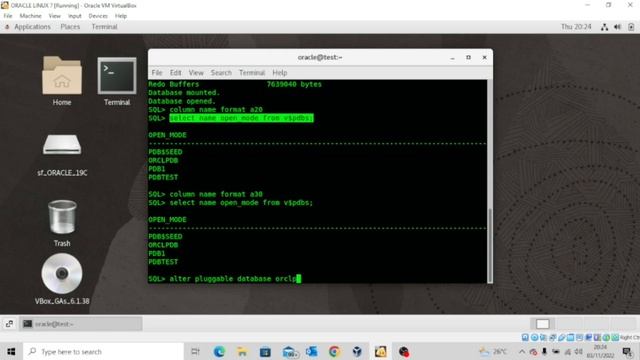The height and width of the screenshot is (360, 640).
Task: Click the power icon in the GNOME top bar
Action: pyautogui.click(x=631, y=27)
